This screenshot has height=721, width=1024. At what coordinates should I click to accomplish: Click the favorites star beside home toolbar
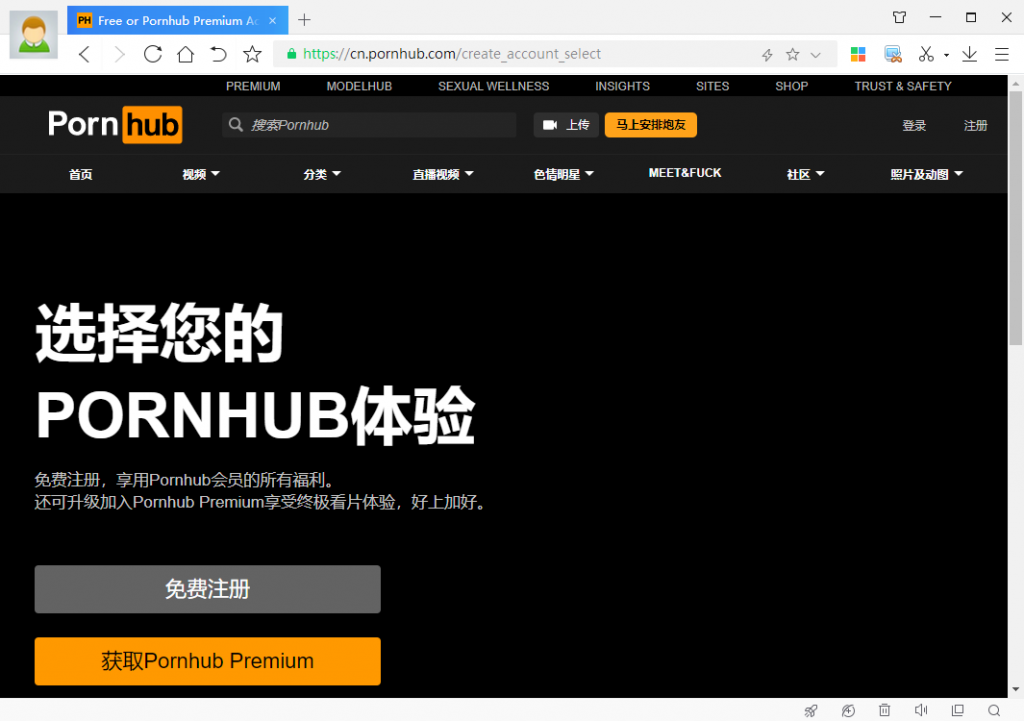point(252,54)
